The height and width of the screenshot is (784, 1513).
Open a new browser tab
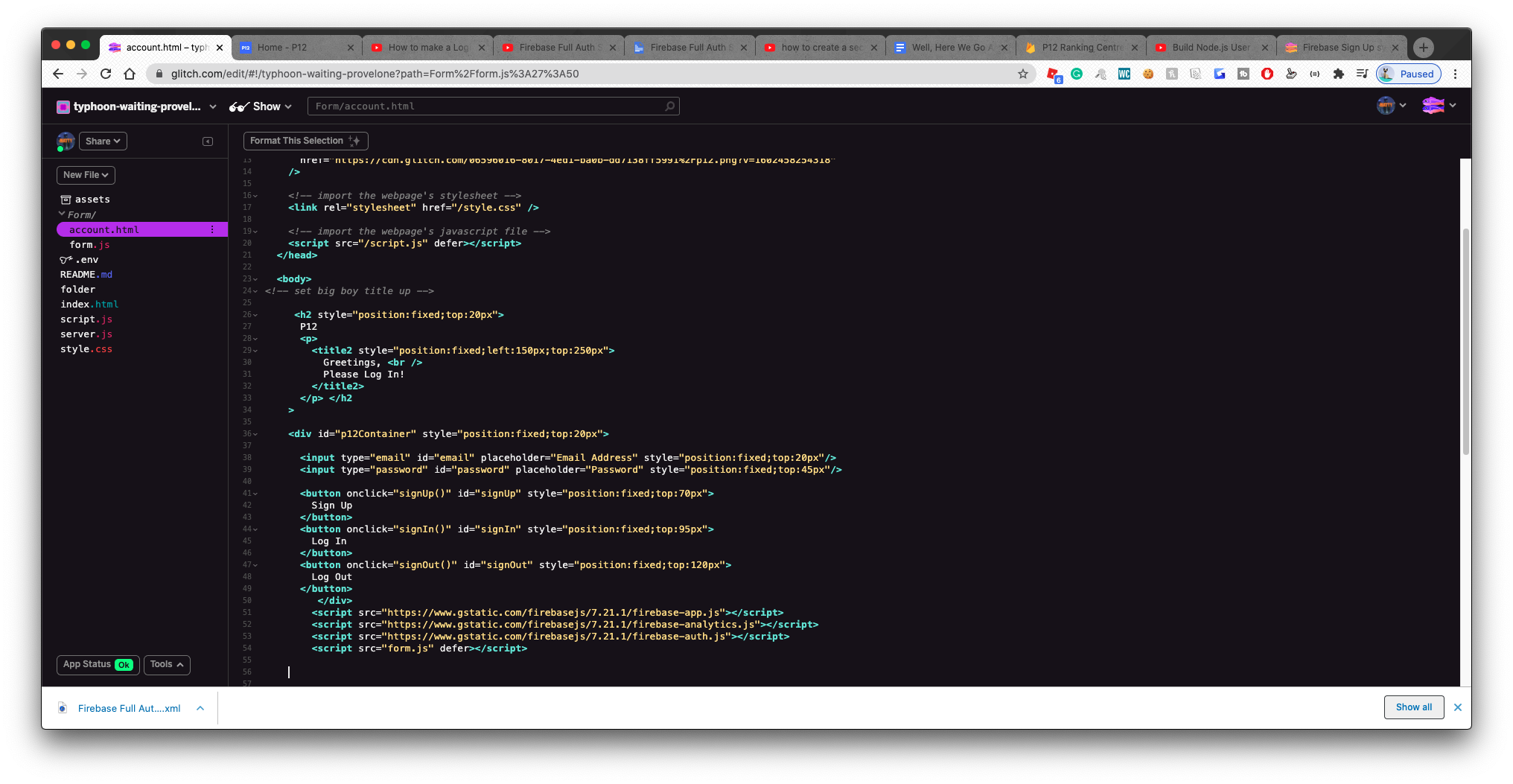[1424, 47]
